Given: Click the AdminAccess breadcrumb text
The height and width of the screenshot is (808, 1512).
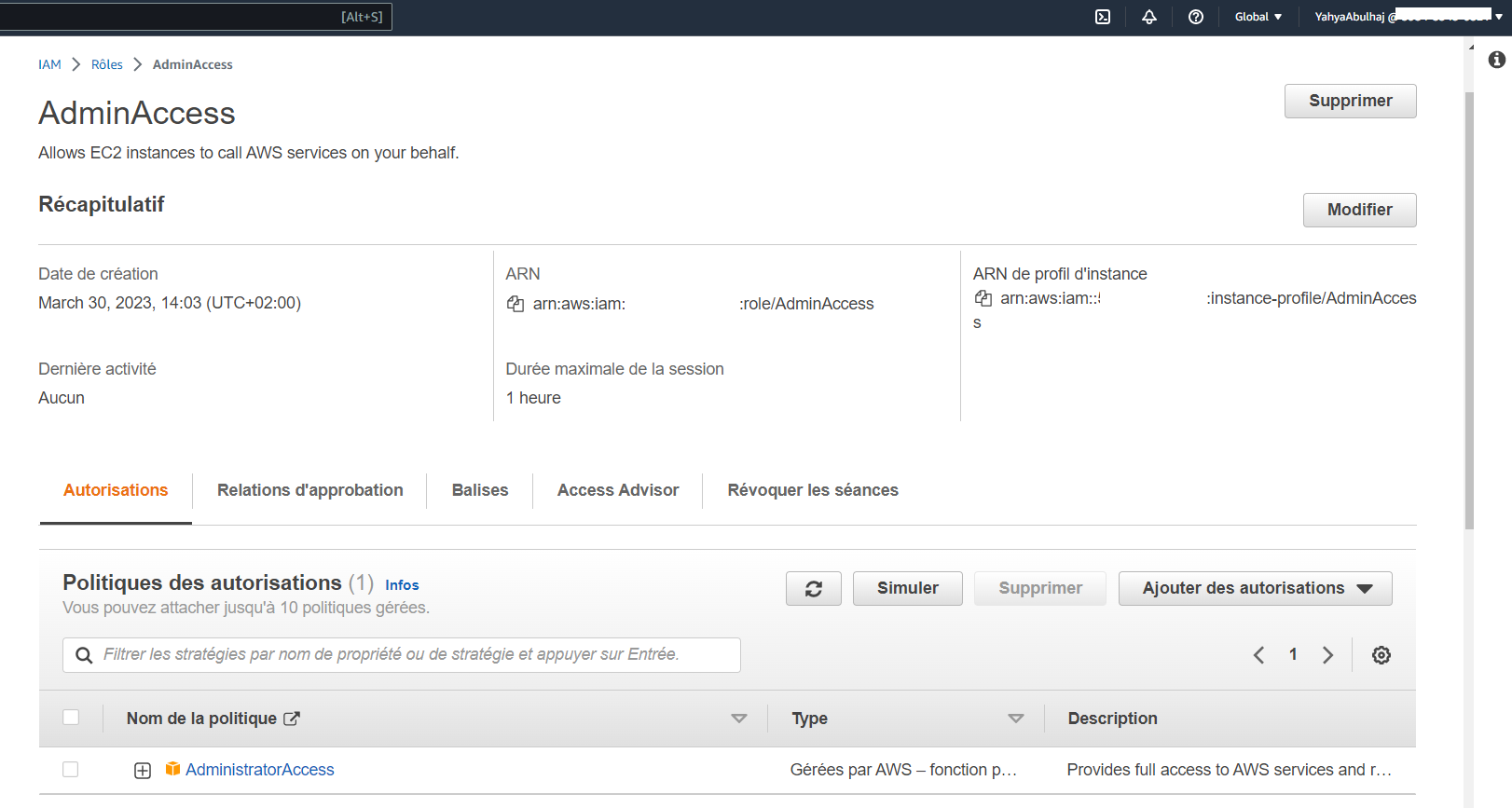Looking at the screenshot, I should click(x=193, y=64).
